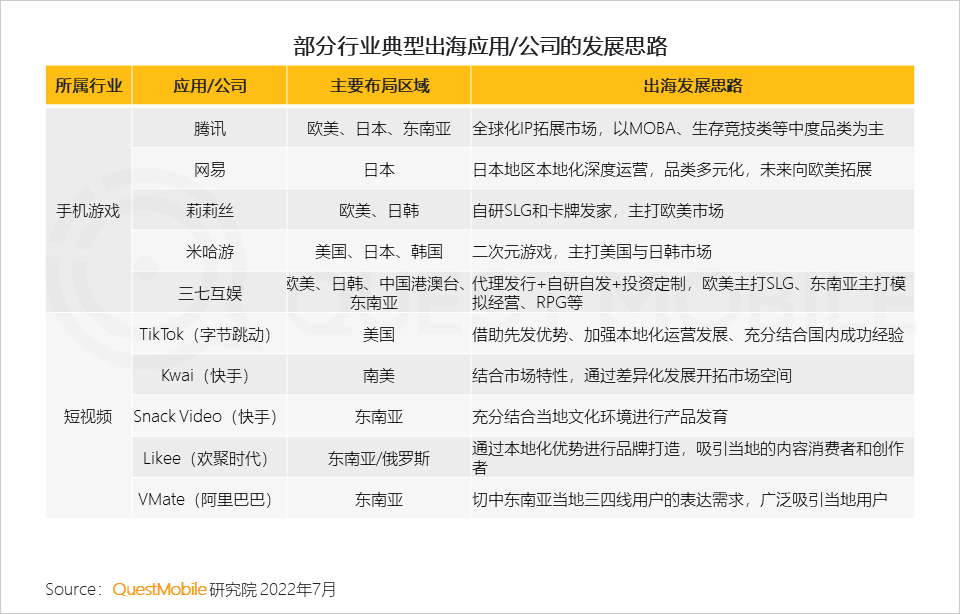Select the 手机游戏 industry category cell
Viewport: 960px width, 614px height.
click(86, 210)
